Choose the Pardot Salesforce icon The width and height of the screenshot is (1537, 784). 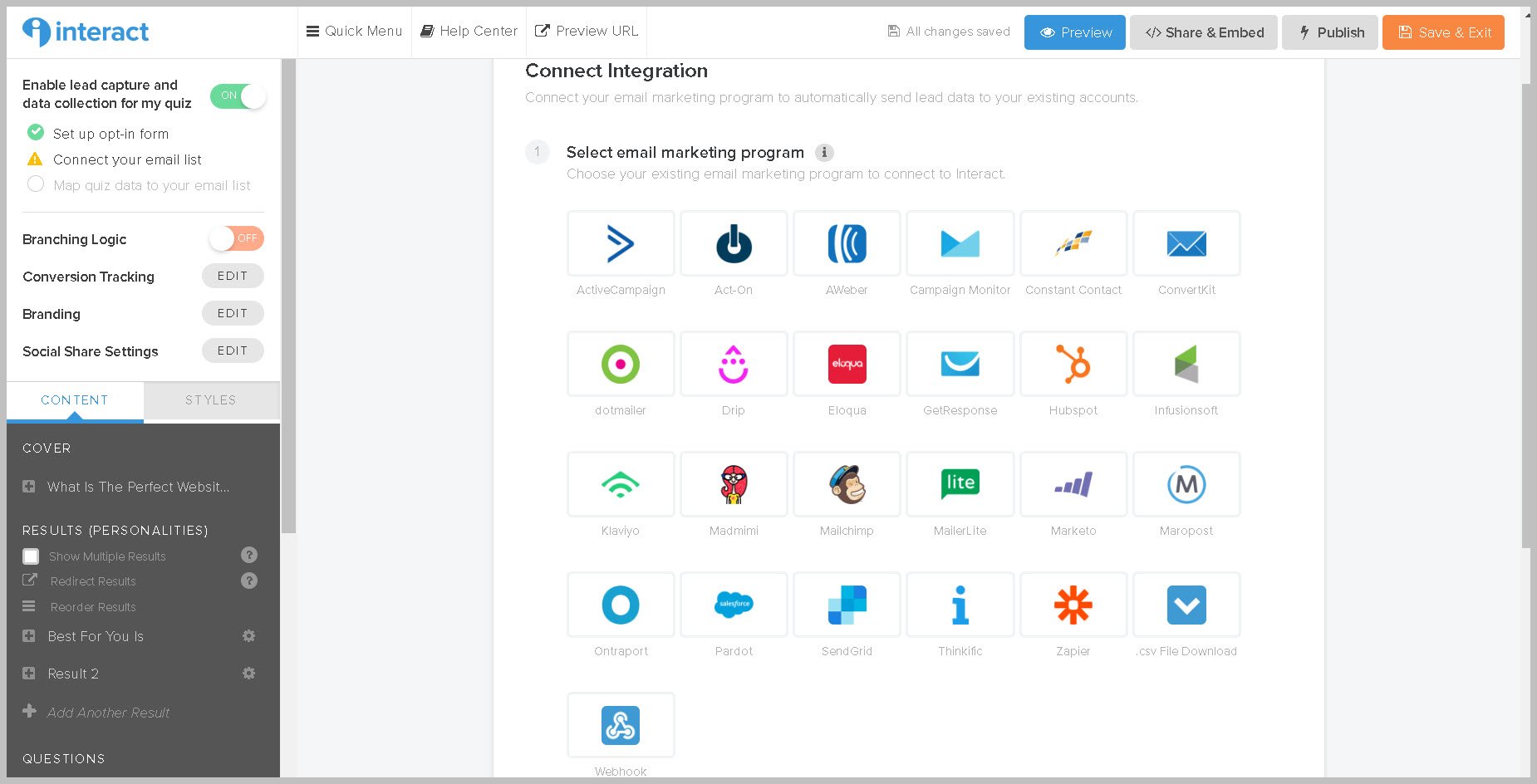[734, 605]
